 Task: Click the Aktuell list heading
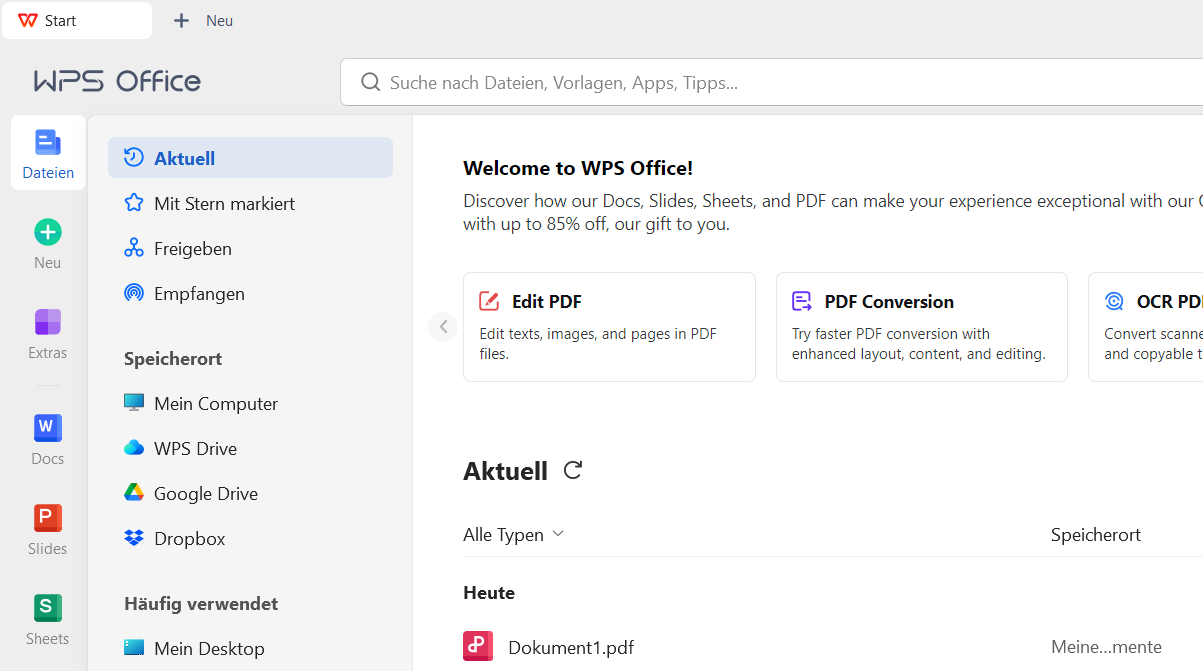[x=505, y=471]
